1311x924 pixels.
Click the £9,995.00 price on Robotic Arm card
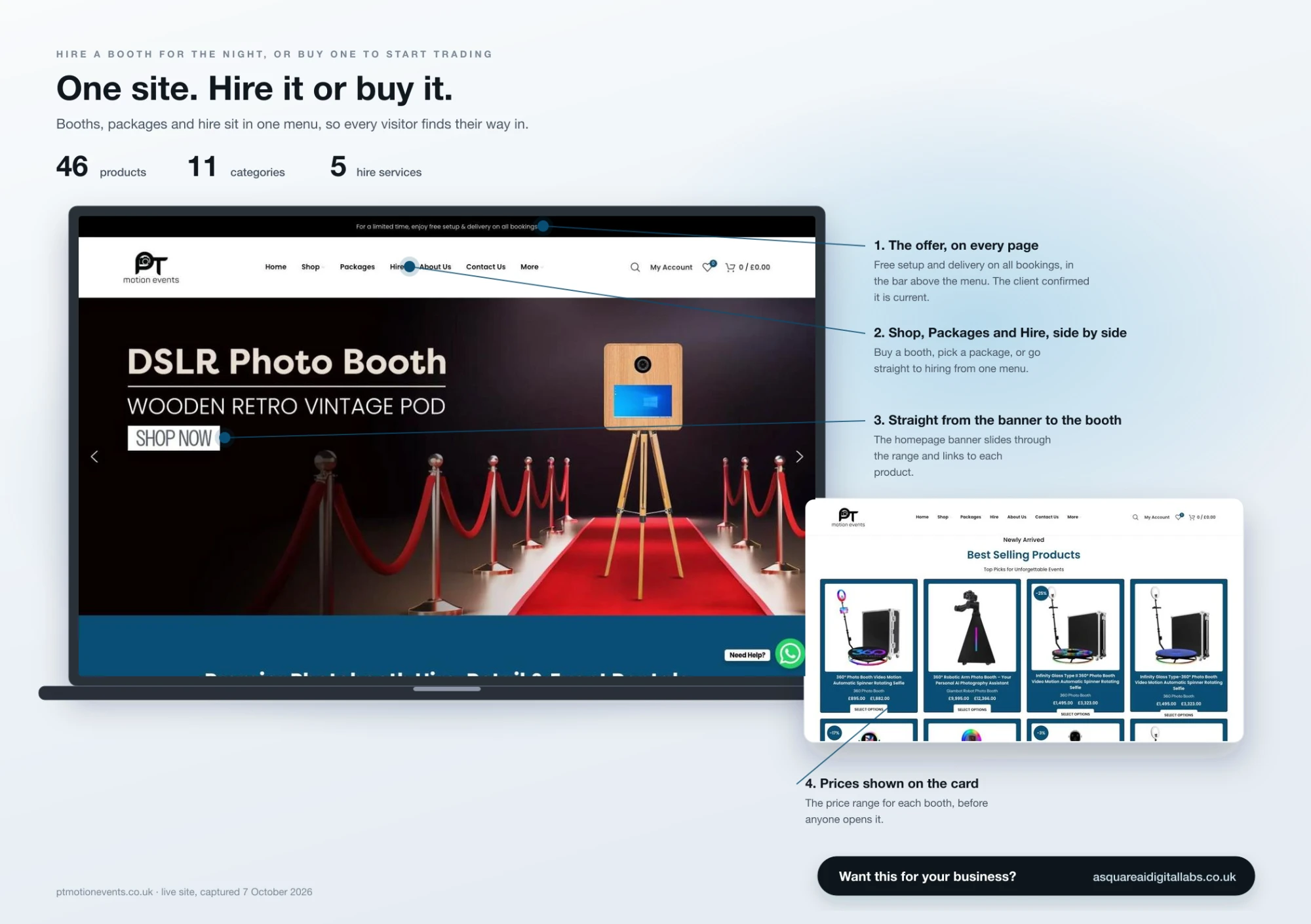(958, 699)
